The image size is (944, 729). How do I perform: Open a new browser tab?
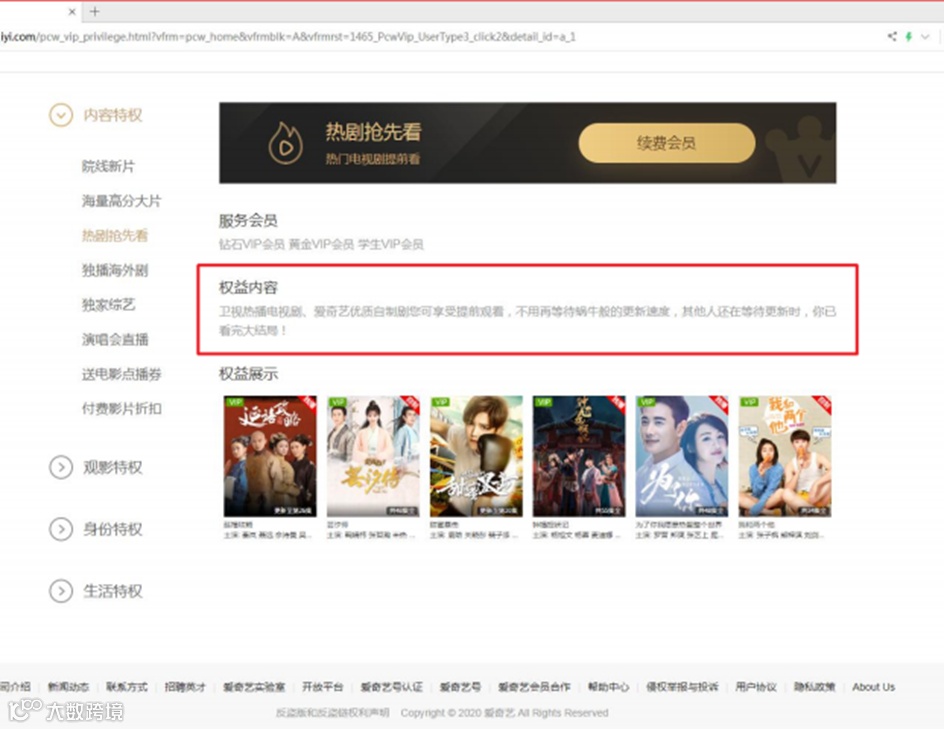click(95, 11)
